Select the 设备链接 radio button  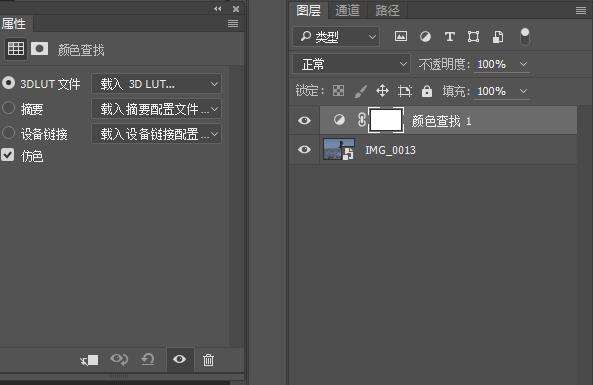[x=8, y=133]
